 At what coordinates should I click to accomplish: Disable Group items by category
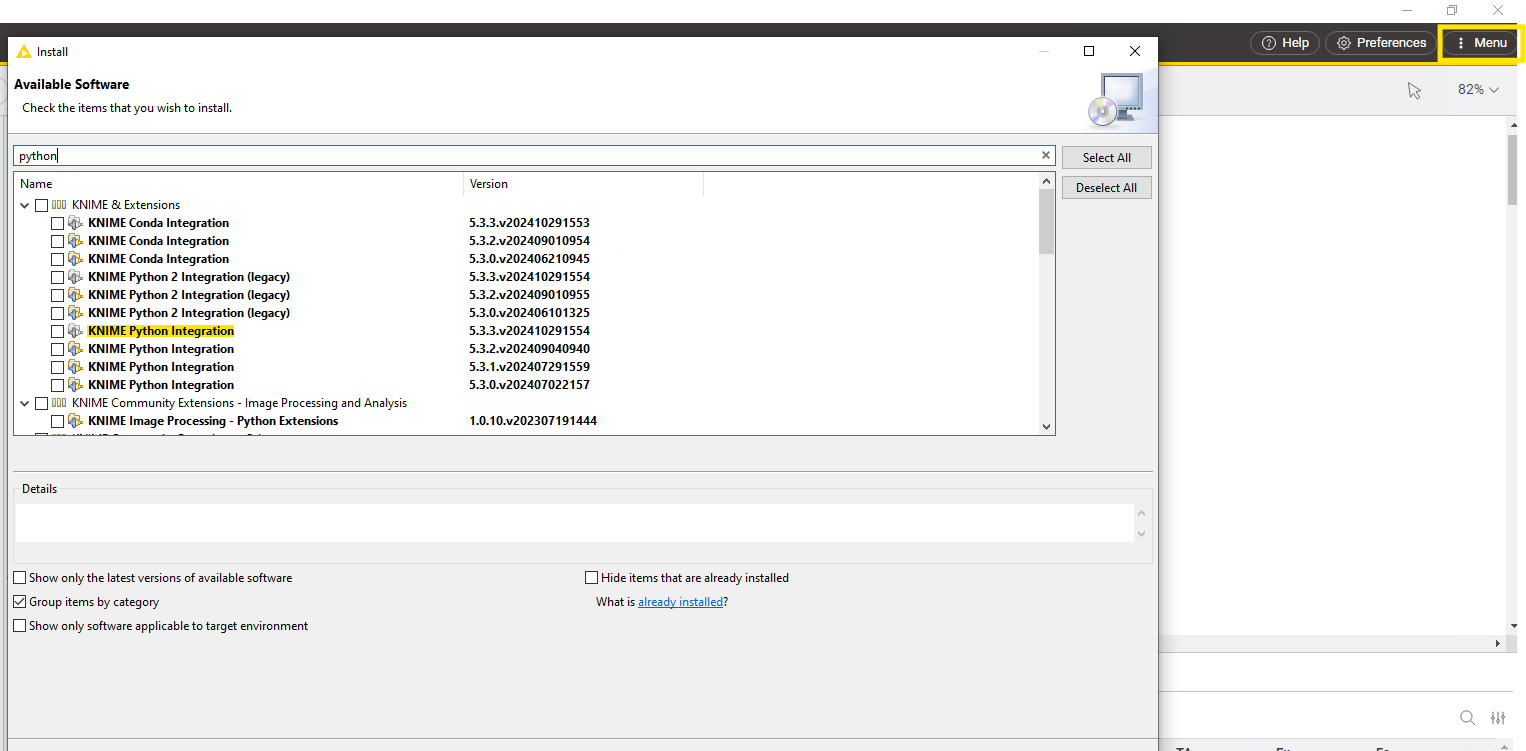[x=20, y=602]
